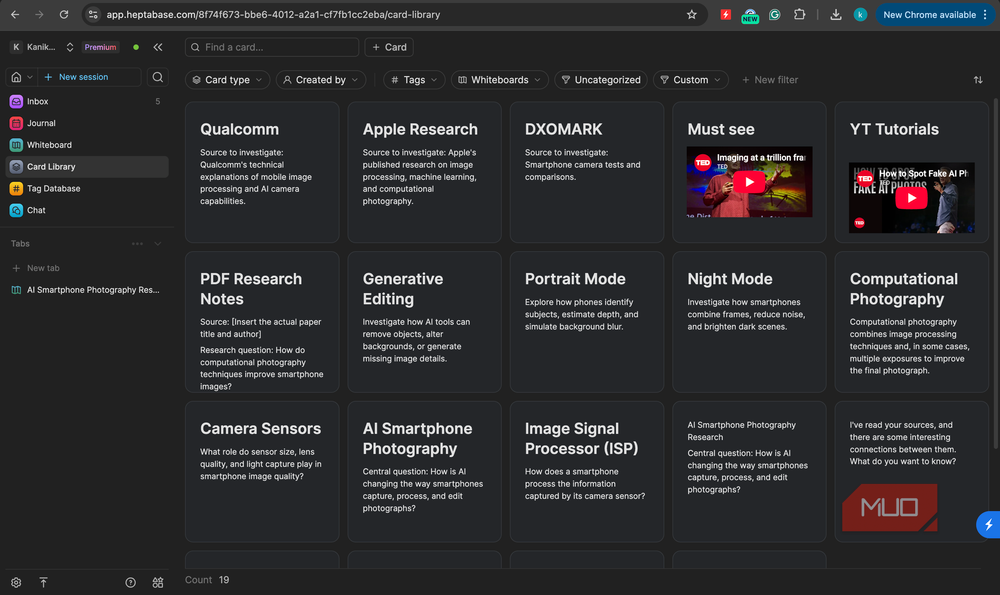Open the apps grid icon at sidebar bottom
The height and width of the screenshot is (595, 1000).
[x=158, y=582]
